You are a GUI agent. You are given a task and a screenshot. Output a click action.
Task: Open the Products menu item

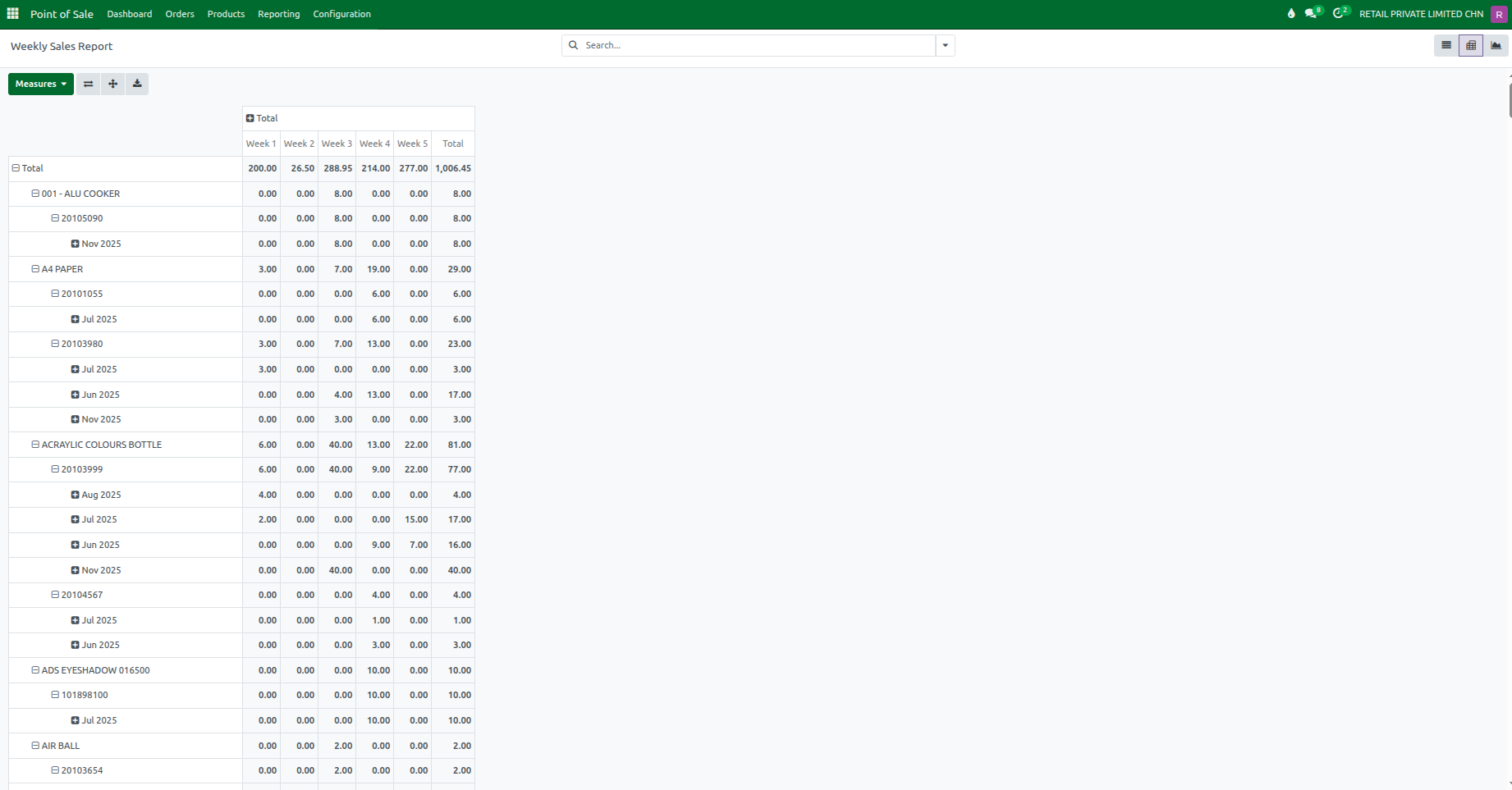[x=226, y=14]
